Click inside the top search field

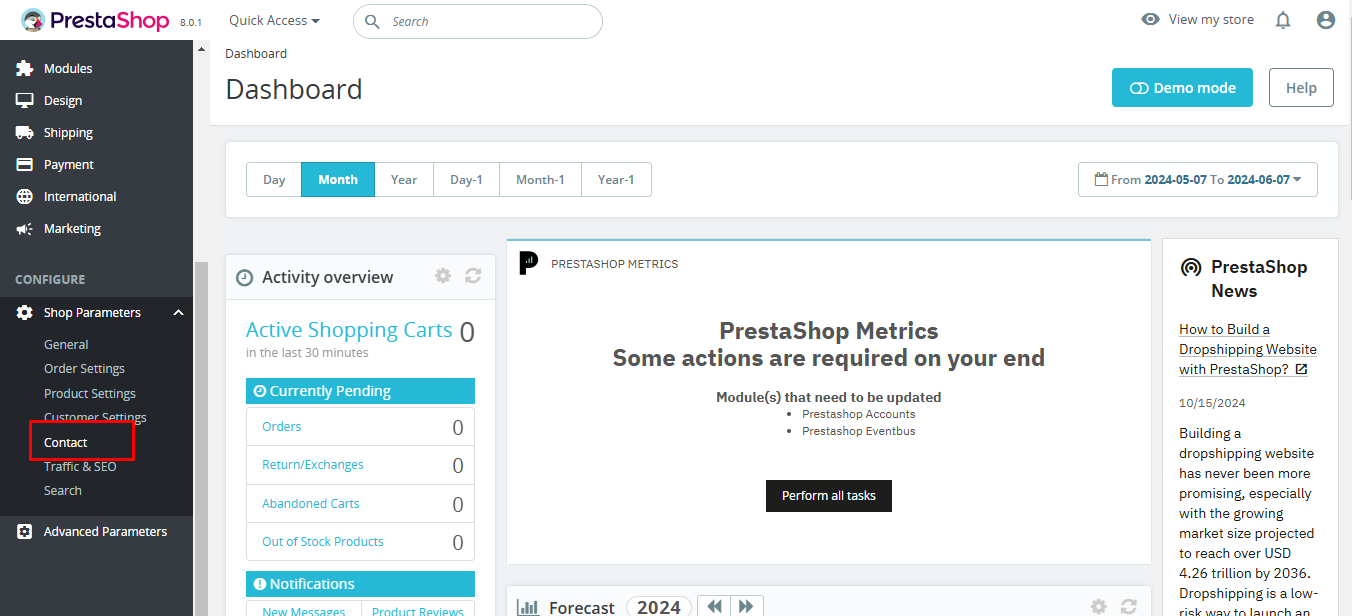pos(478,21)
